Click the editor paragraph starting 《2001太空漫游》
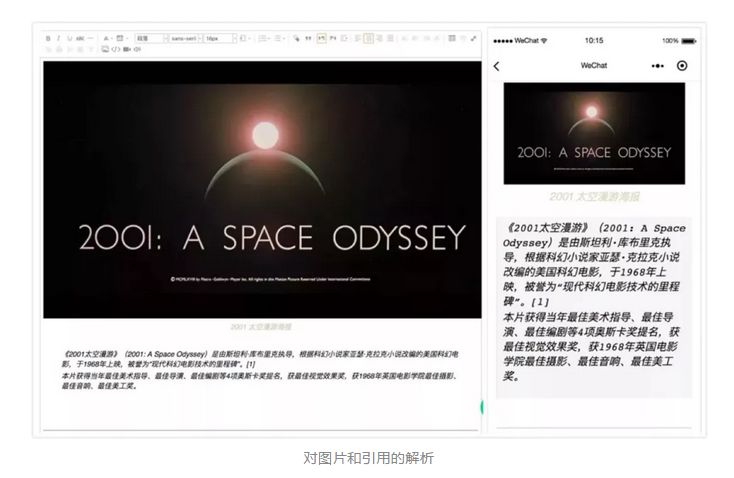 pyautogui.click(x=260, y=359)
